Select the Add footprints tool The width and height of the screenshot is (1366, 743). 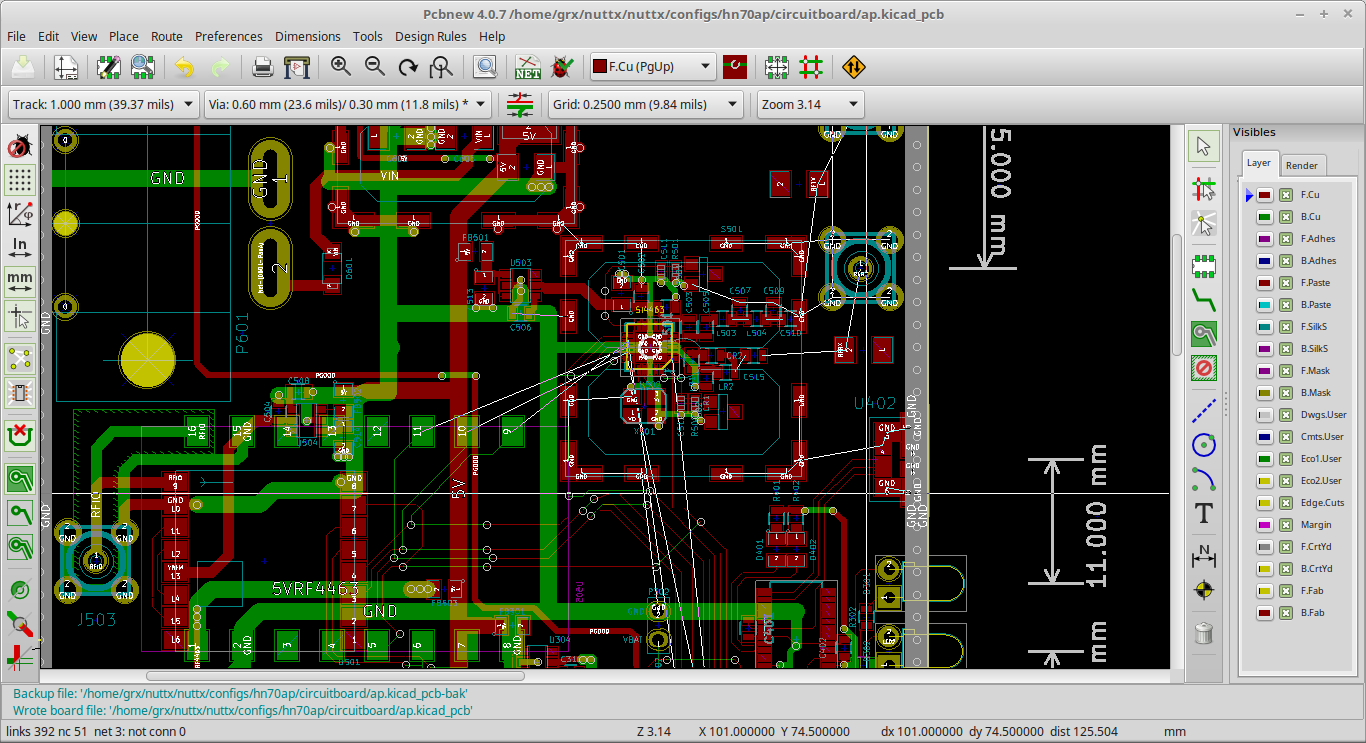tap(1204, 265)
